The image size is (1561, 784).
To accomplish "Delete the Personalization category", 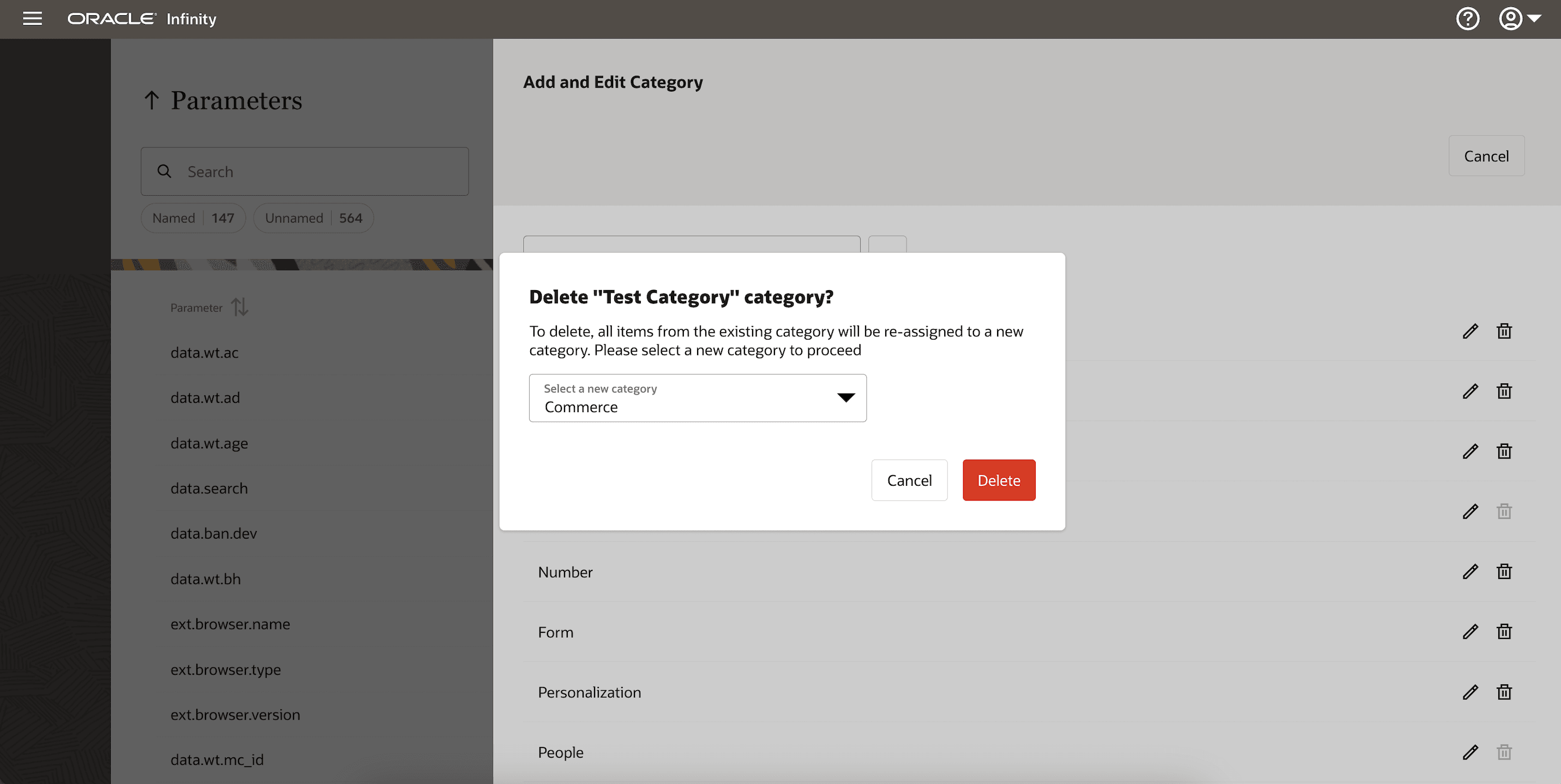I will click(x=1504, y=692).
